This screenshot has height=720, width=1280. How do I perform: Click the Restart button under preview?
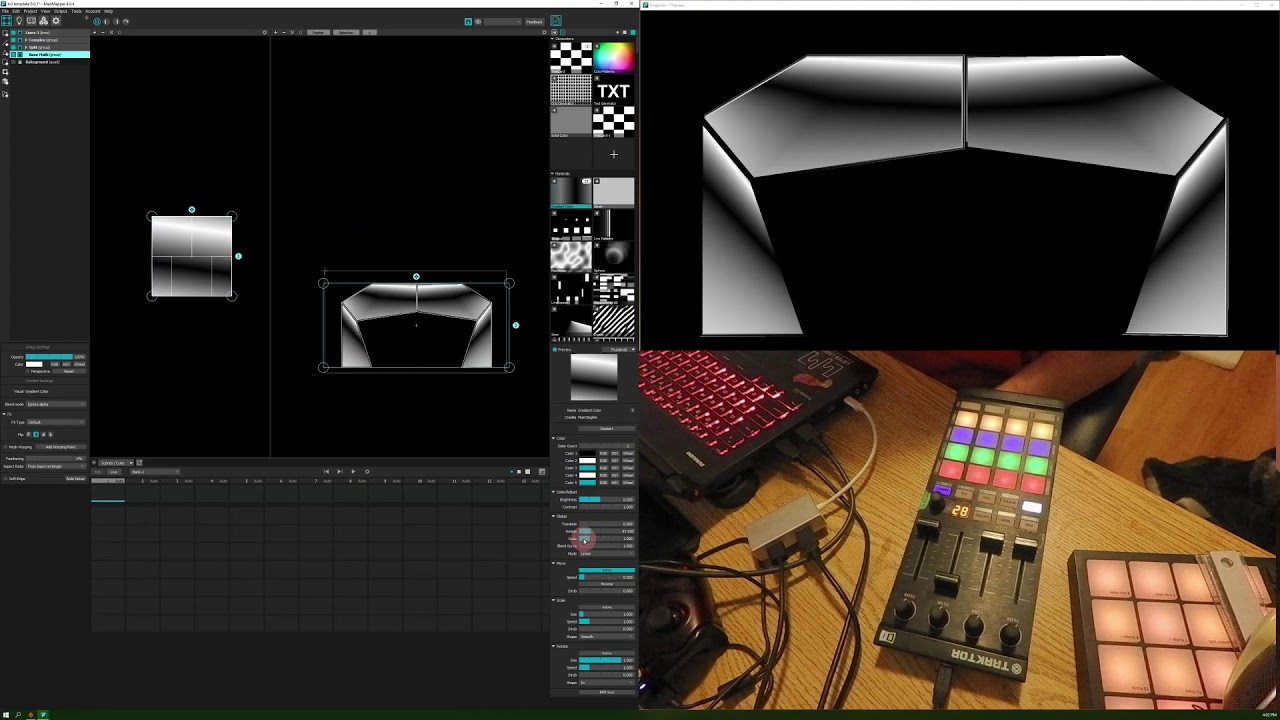[x=606, y=428]
